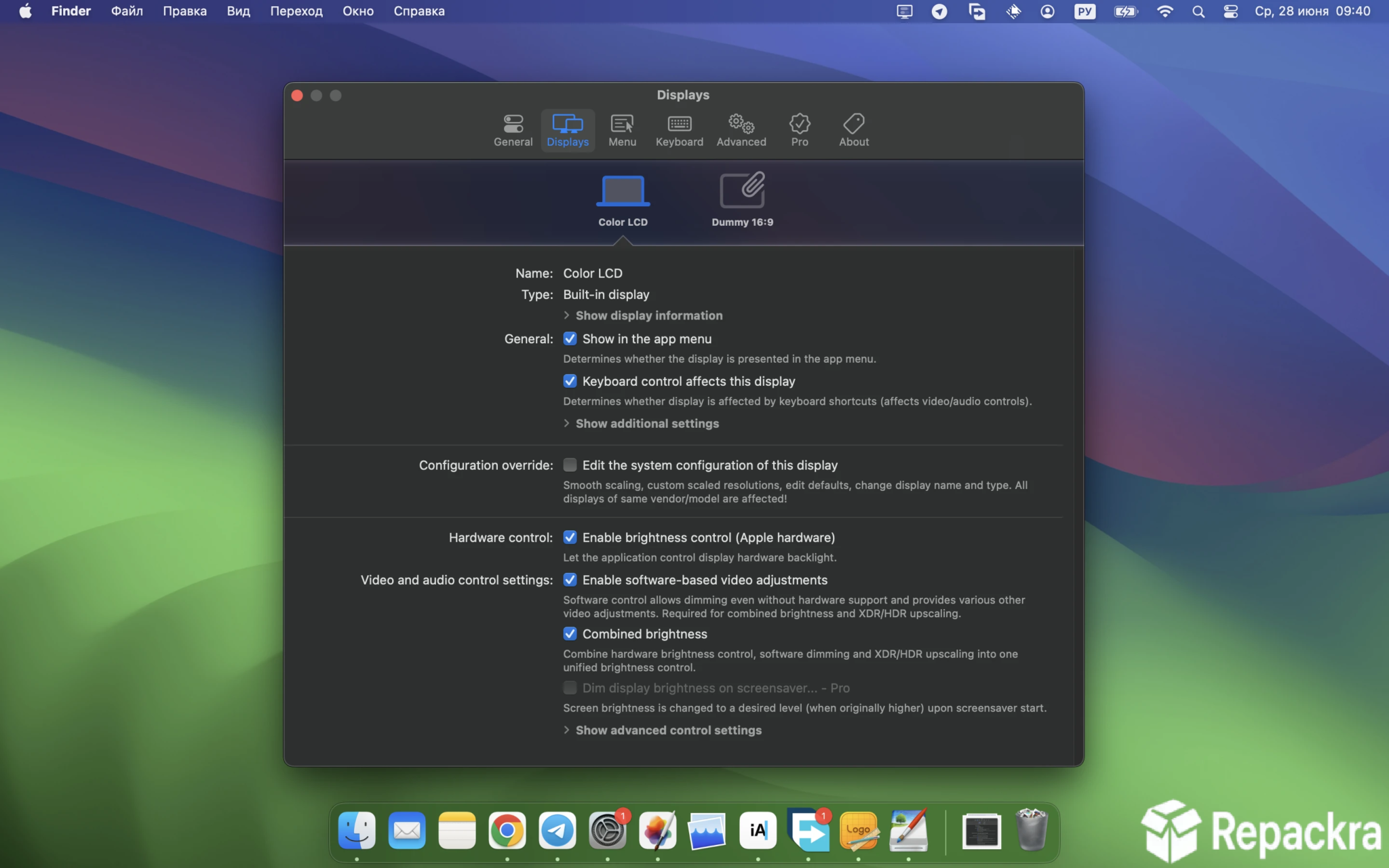Open the Finder menu
Image resolution: width=1389 pixels, height=868 pixels.
(x=71, y=11)
